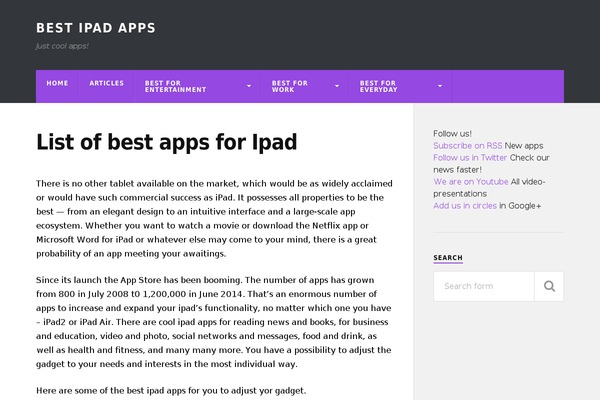Select Best for Work menu label
Viewport: 600px width, 400px height.
point(290,86)
